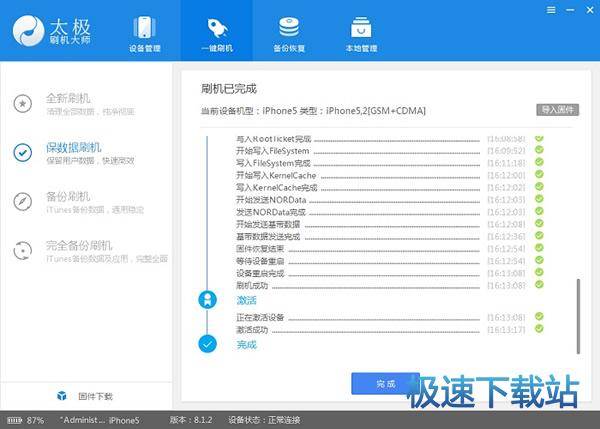Viewport: 600px width, 429px height.
Task: Click the 固件下载 cube icon
Action: tap(62, 396)
